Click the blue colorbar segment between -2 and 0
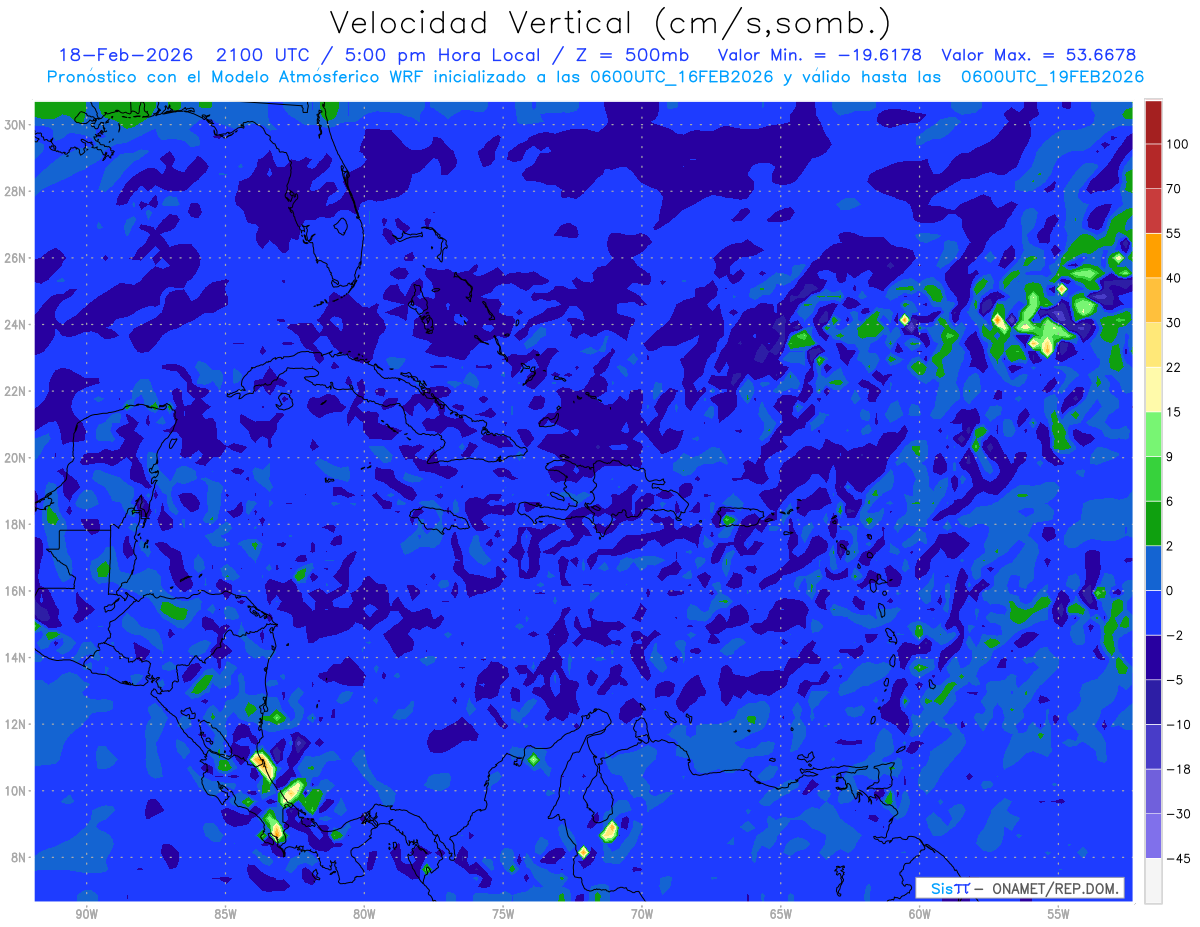Screen dimensions: 1200x927 tap(1153, 612)
